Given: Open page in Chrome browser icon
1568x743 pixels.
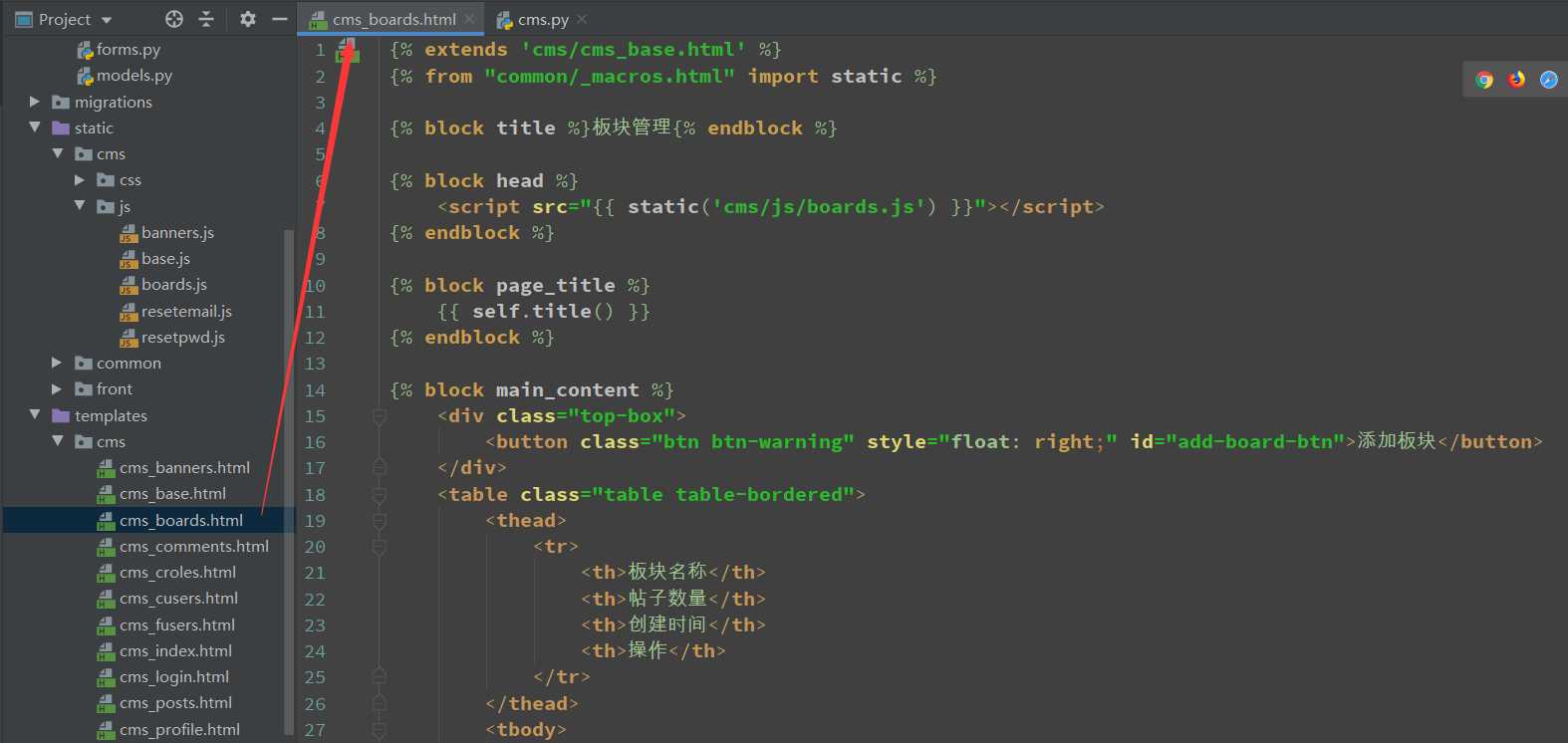Looking at the screenshot, I should 1484,80.
